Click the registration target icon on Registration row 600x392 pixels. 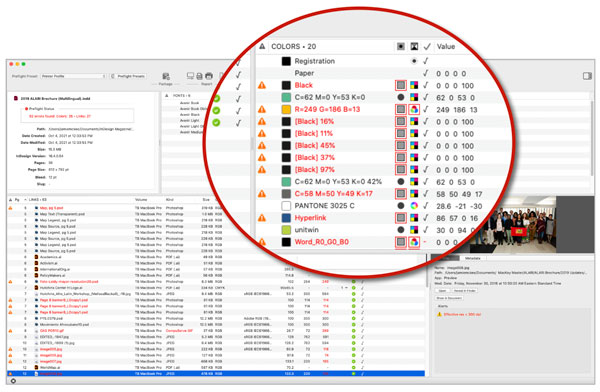click(x=414, y=61)
